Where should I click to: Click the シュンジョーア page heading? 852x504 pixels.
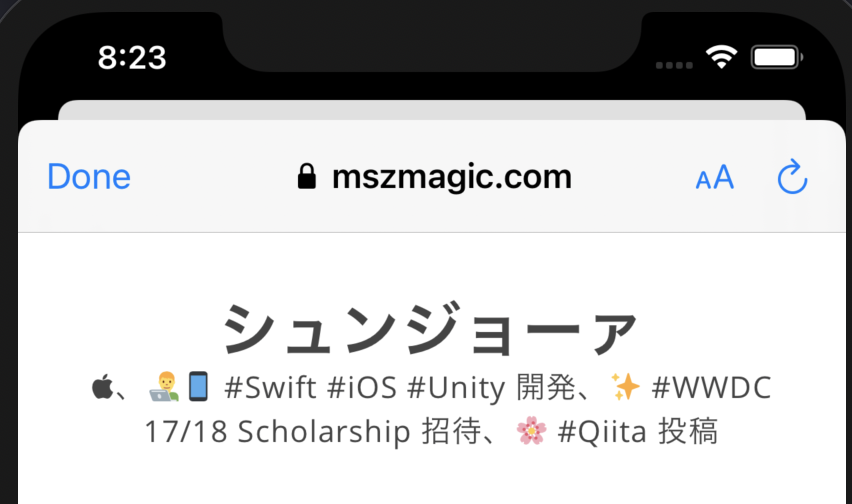click(x=430, y=330)
